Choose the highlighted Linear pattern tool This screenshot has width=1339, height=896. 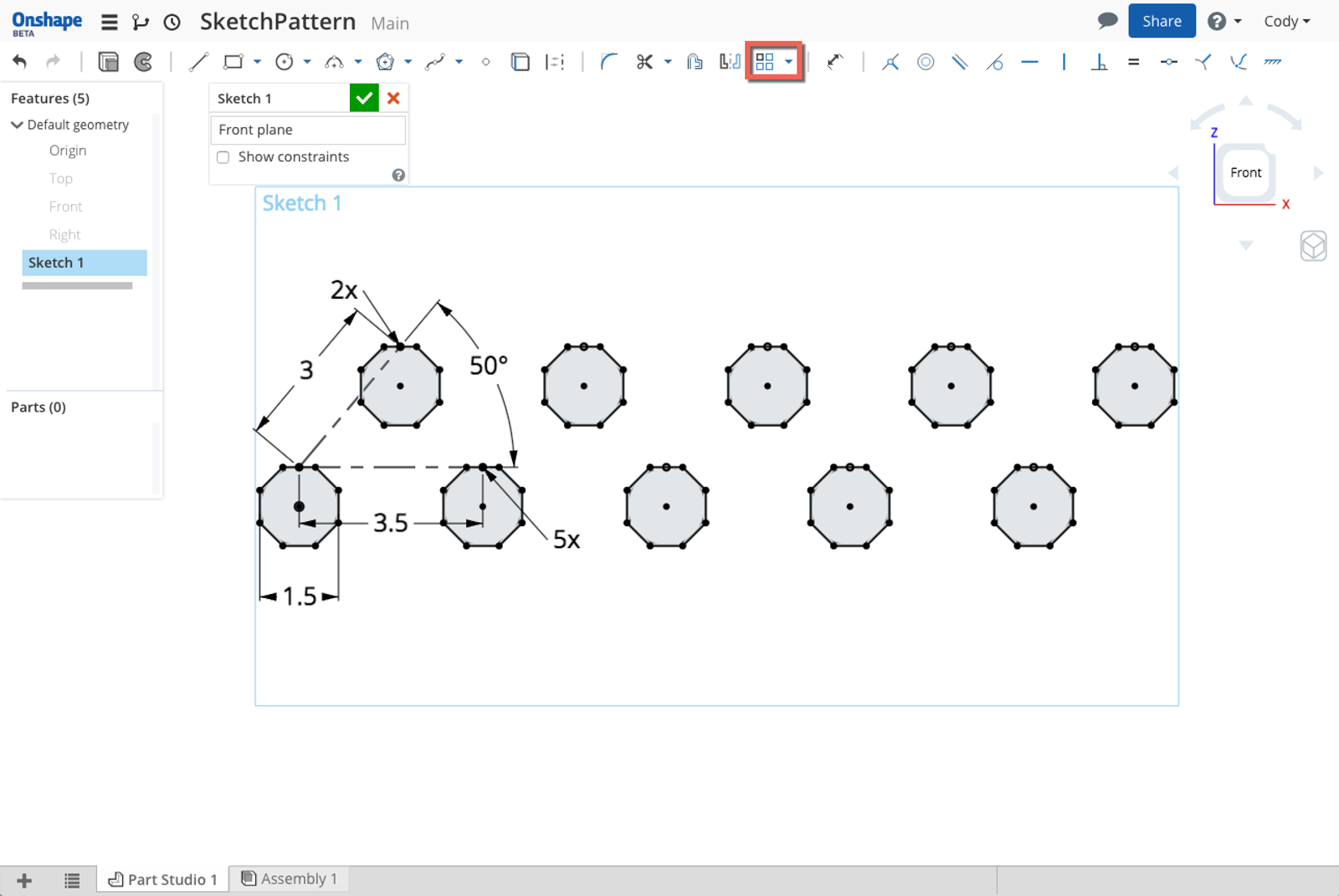765,62
